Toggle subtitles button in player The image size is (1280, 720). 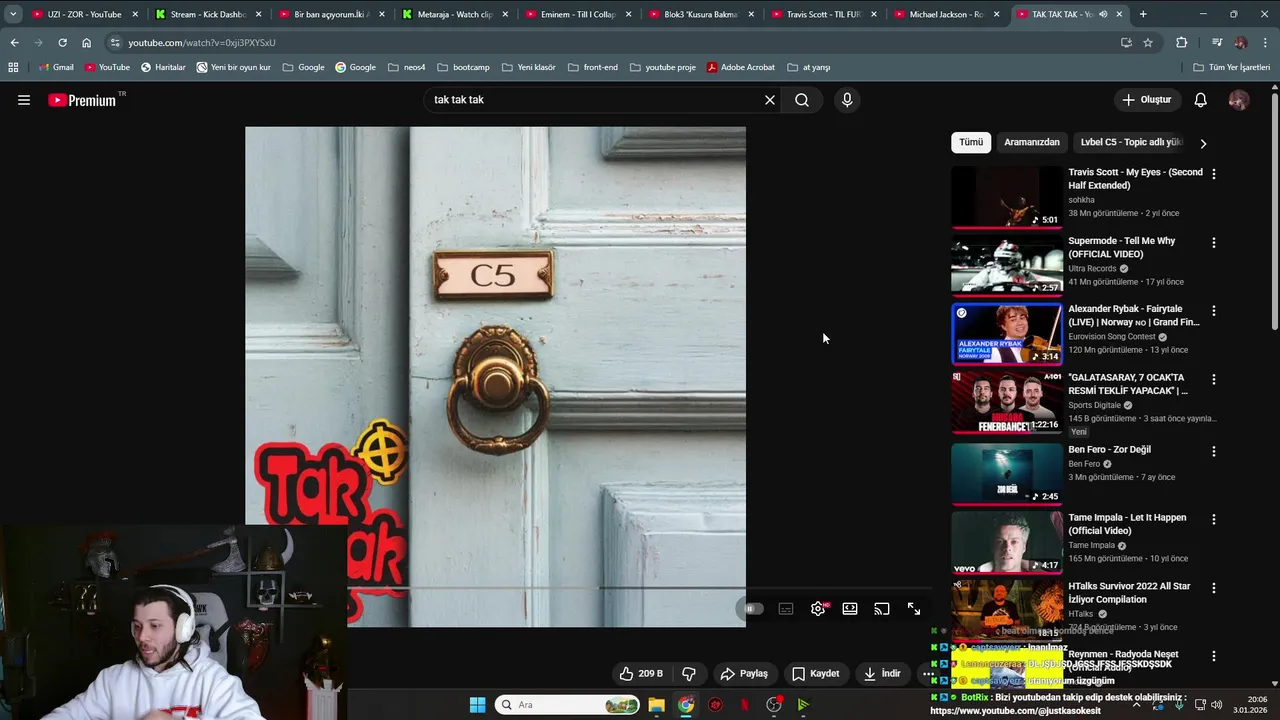tap(786, 609)
